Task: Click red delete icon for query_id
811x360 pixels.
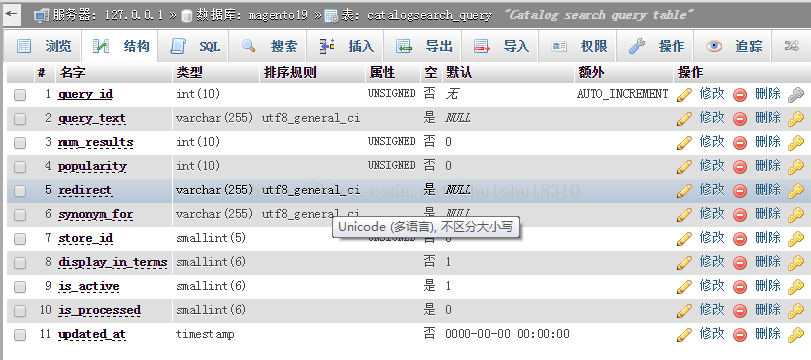Action: (740, 95)
